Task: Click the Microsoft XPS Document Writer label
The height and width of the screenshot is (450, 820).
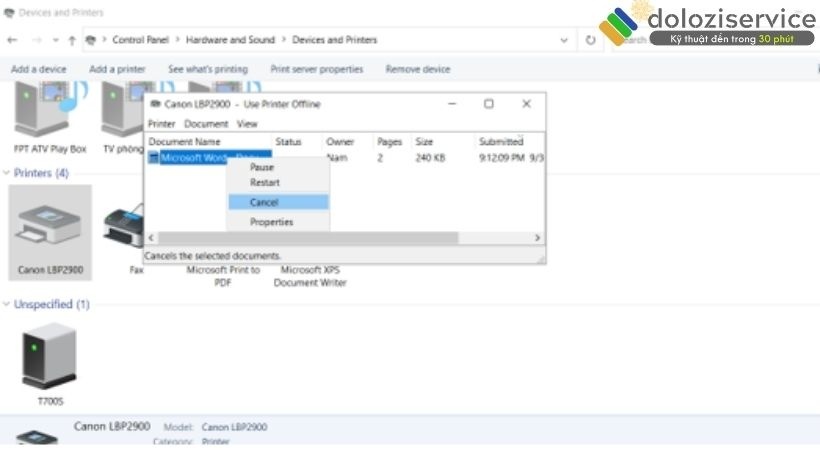Action: [310, 276]
